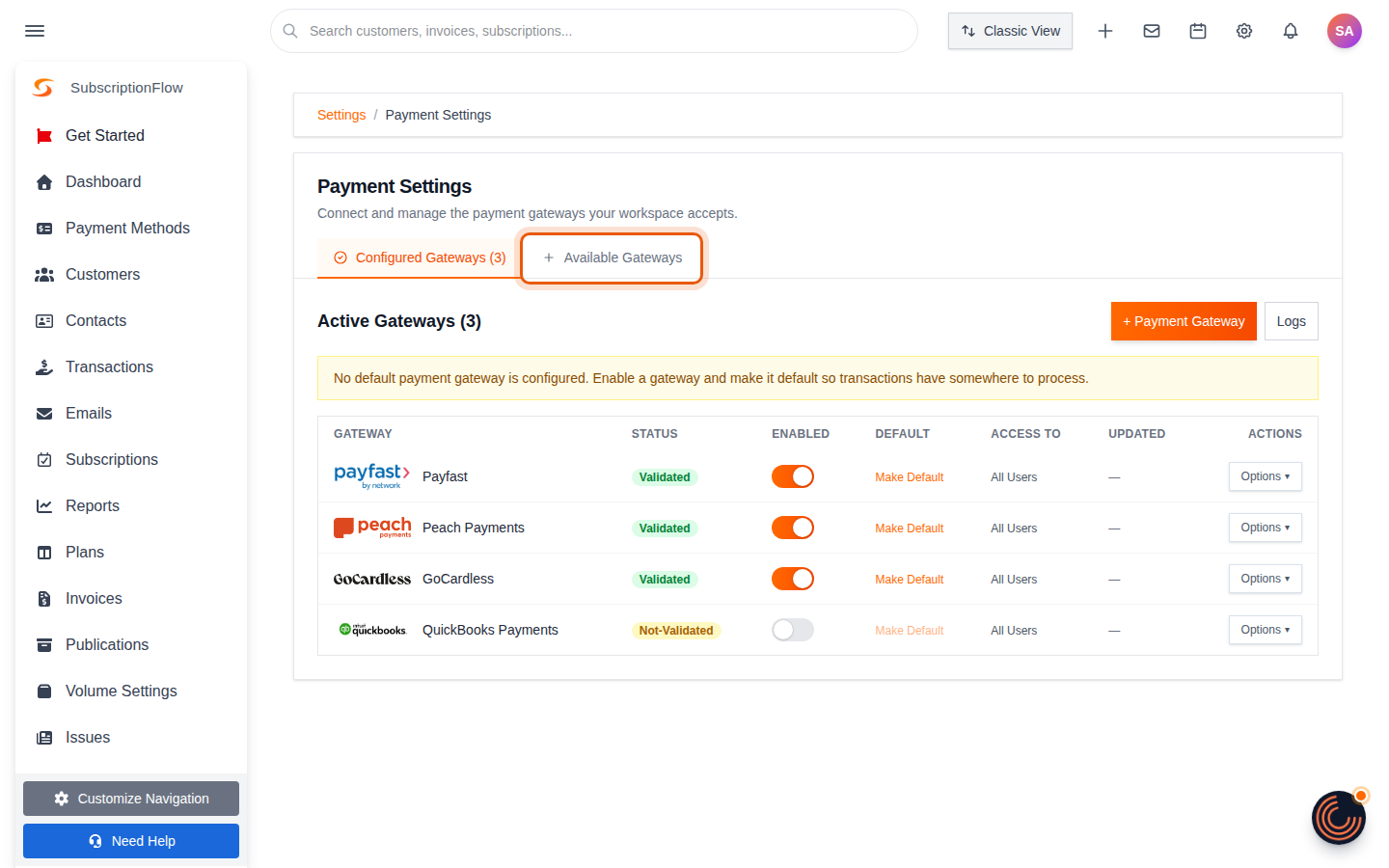The image size is (1389, 868).
Task: Click Make Default for GoCardless
Action: [909, 580]
